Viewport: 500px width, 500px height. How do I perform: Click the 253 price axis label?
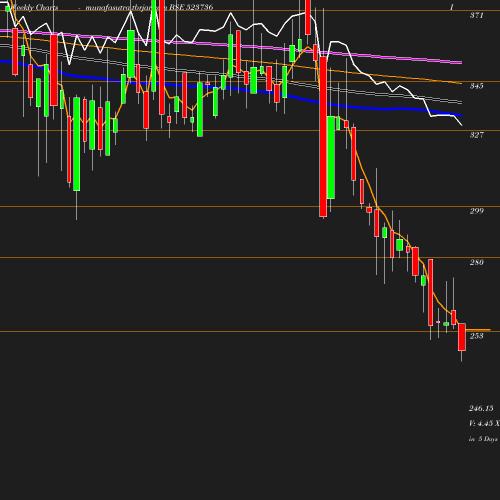(x=476, y=336)
